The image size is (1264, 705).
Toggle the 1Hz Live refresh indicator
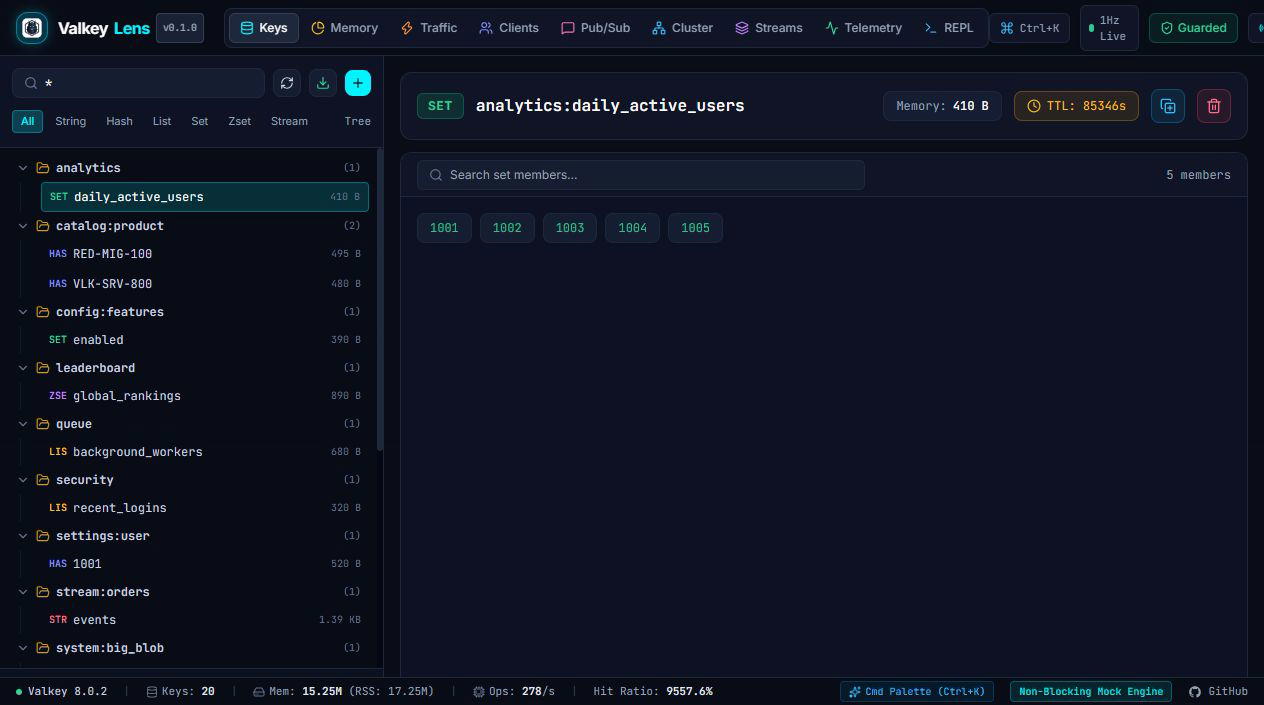[x=1109, y=28]
